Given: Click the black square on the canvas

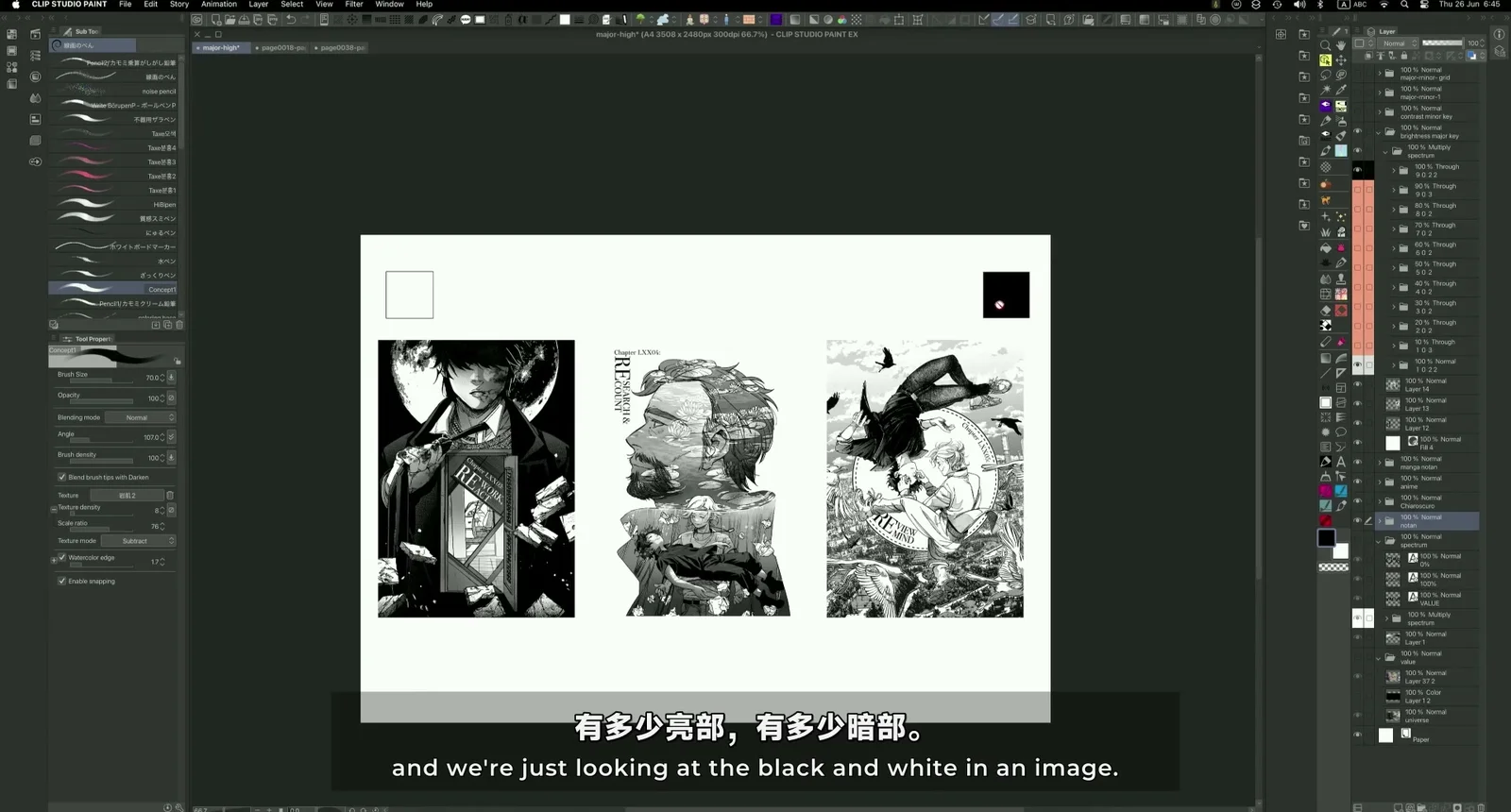Looking at the screenshot, I should (x=1006, y=295).
